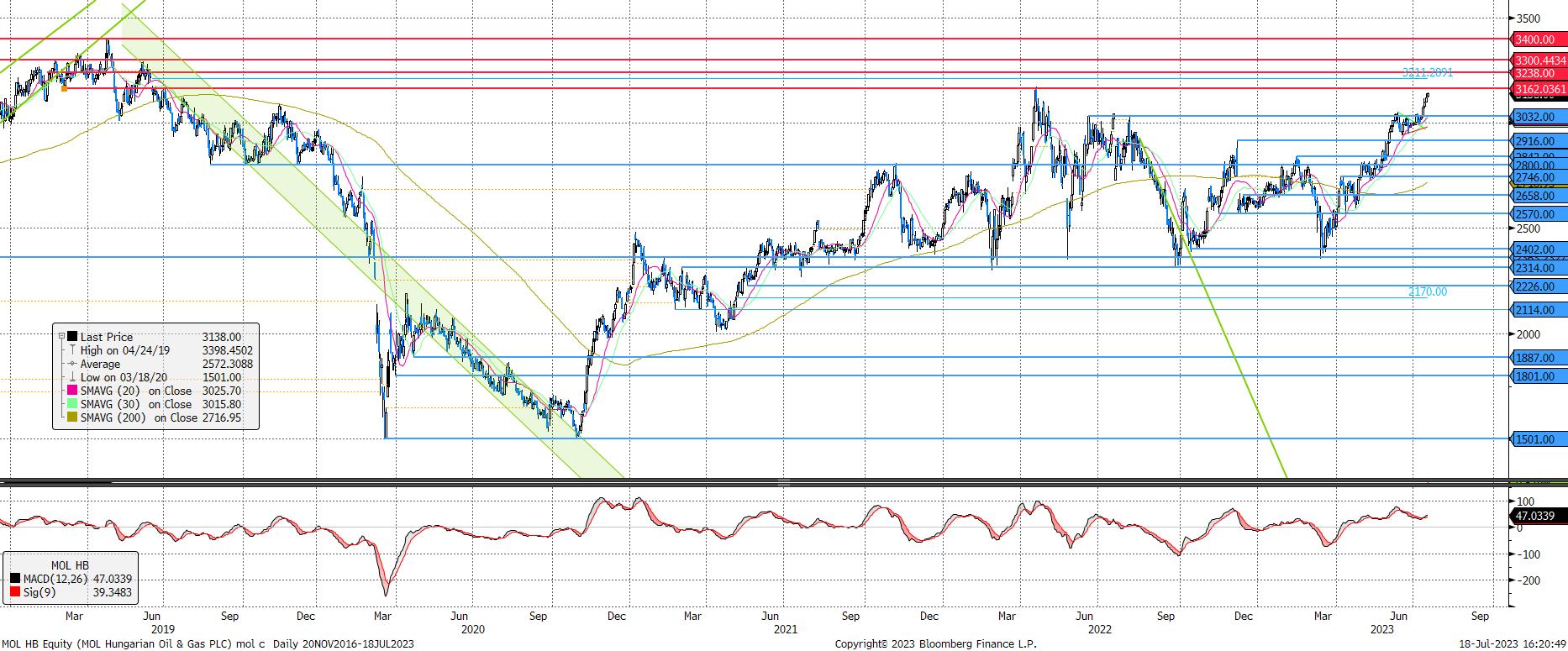Image resolution: width=1568 pixels, height=651 pixels.
Task: Click the red Sig(9) legend swatch
Action: tap(15, 592)
